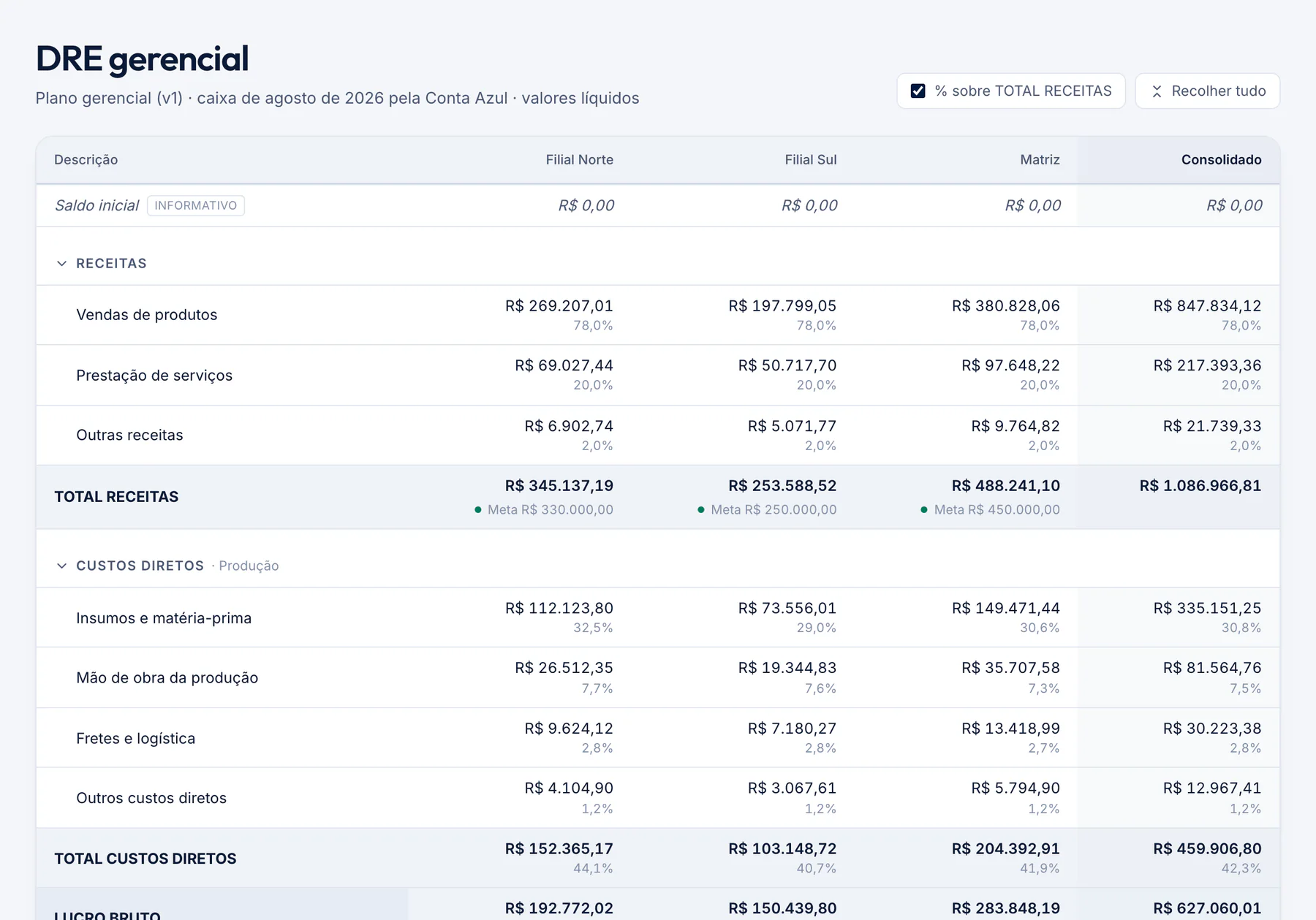
Task: Select the Consolidado column header
Action: [x=1221, y=159]
